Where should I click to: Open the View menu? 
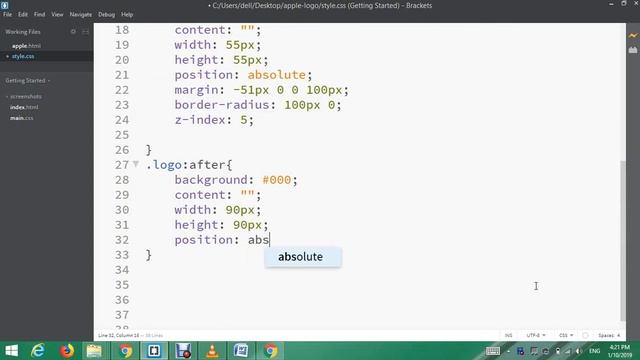[57, 14]
